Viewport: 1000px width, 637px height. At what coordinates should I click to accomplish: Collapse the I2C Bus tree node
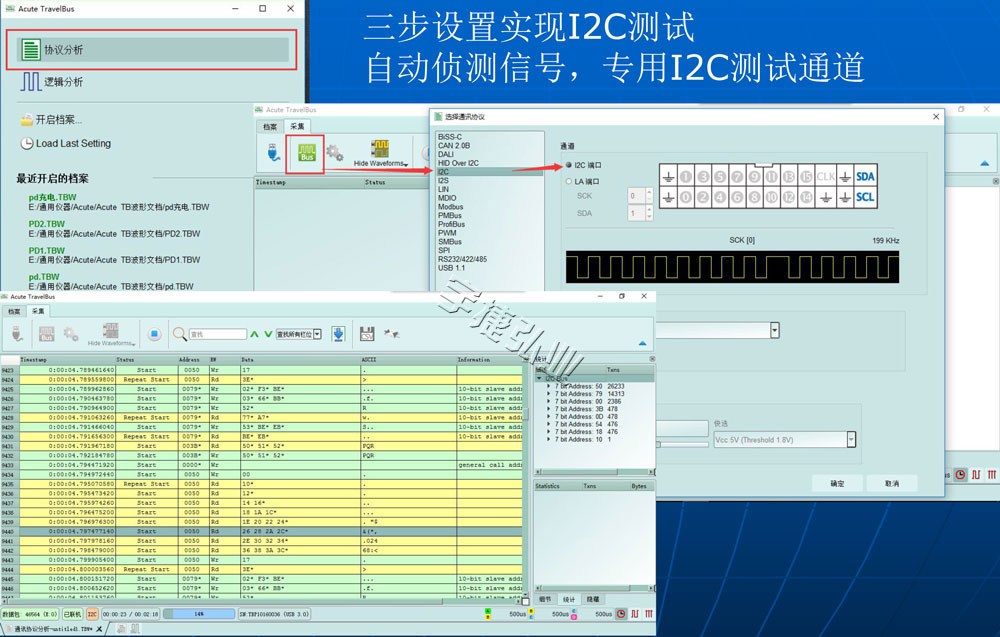tap(540, 379)
